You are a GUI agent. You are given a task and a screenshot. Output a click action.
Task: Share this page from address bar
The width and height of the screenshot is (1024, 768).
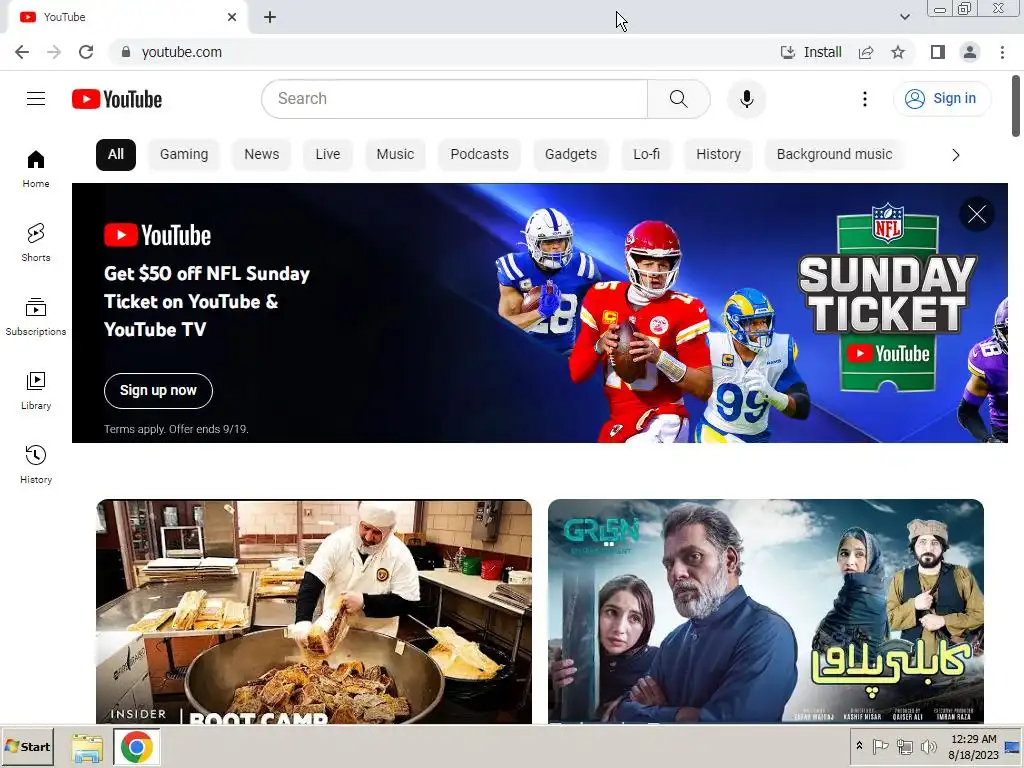click(866, 52)
